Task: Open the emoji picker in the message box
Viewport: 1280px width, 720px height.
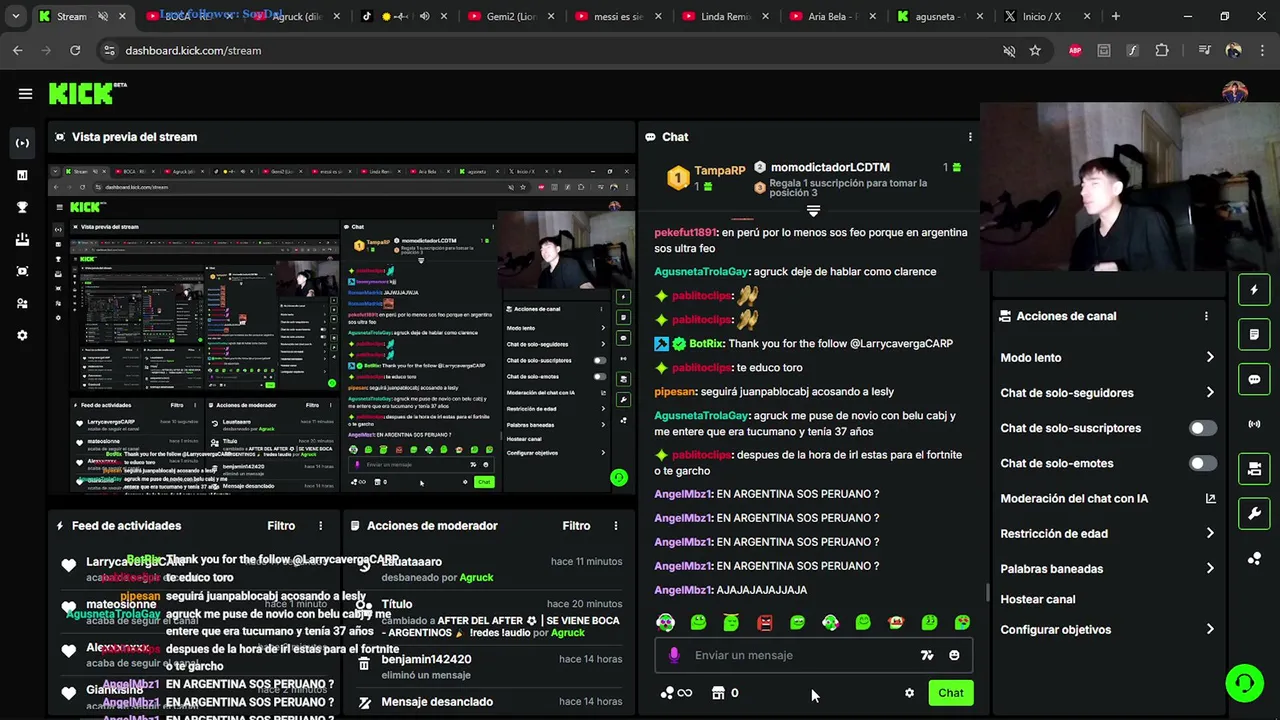Action: pyautogui.click(x=954, y=655)
